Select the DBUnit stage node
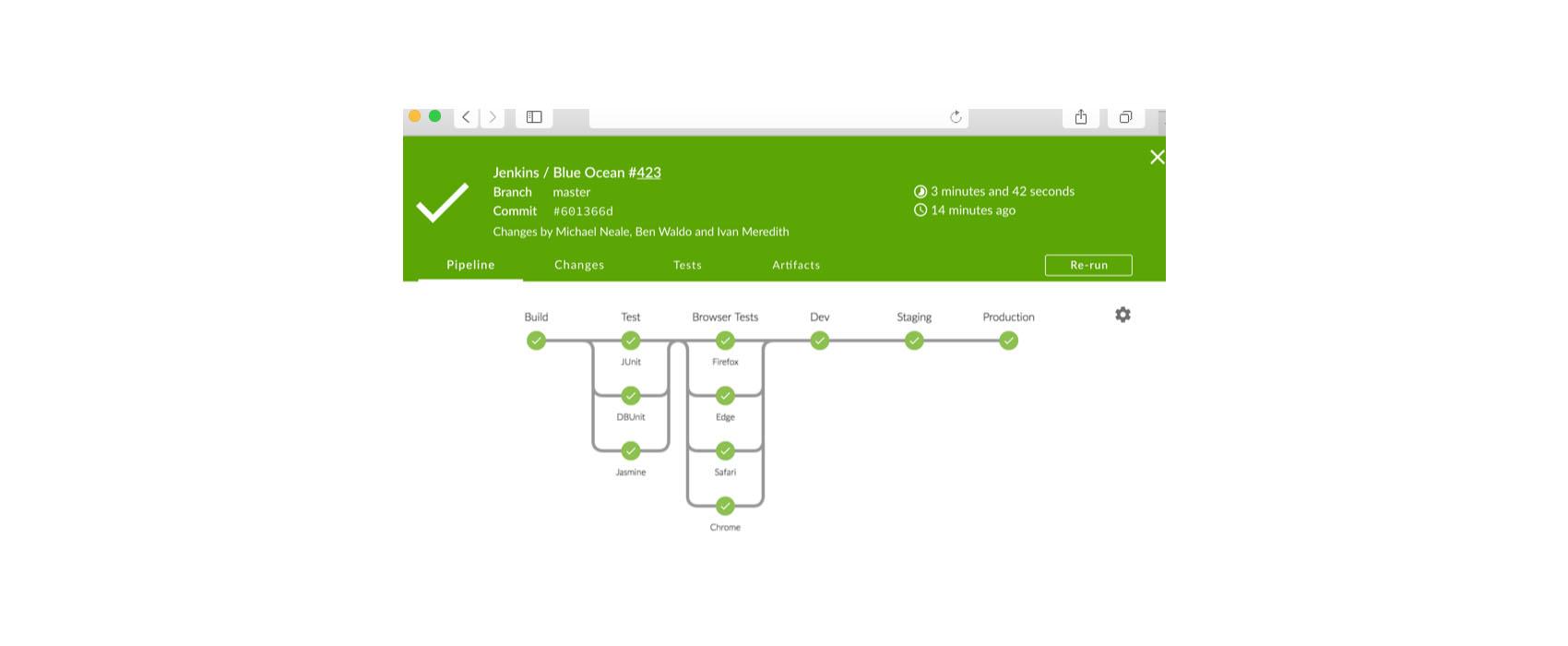 [631, 396]
